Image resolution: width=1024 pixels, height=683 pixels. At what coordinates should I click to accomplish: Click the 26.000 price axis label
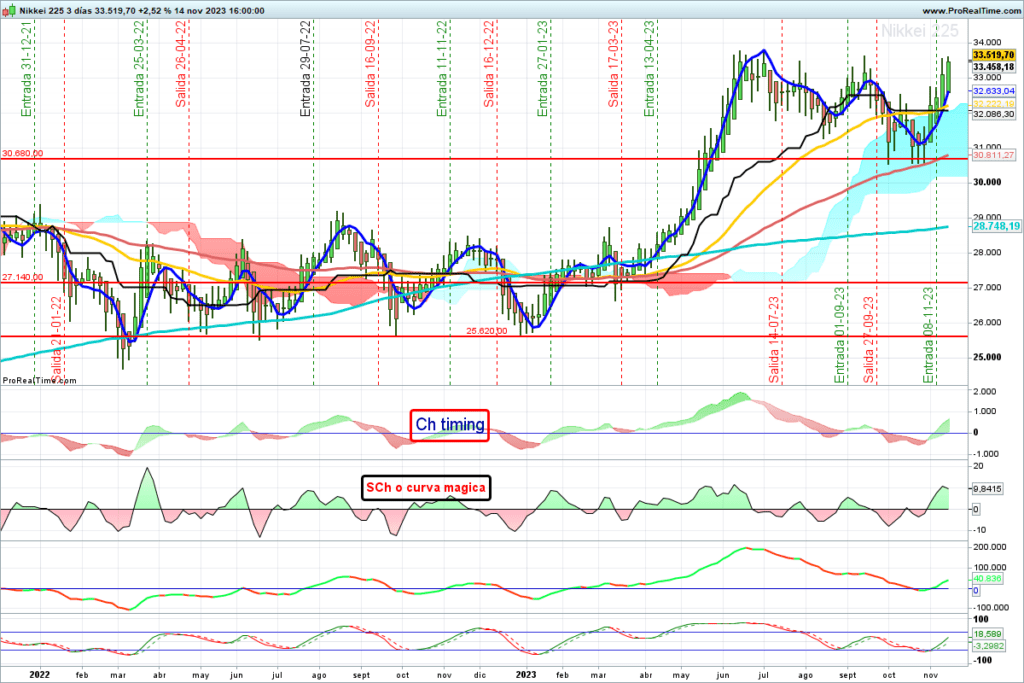pos(987,323)
